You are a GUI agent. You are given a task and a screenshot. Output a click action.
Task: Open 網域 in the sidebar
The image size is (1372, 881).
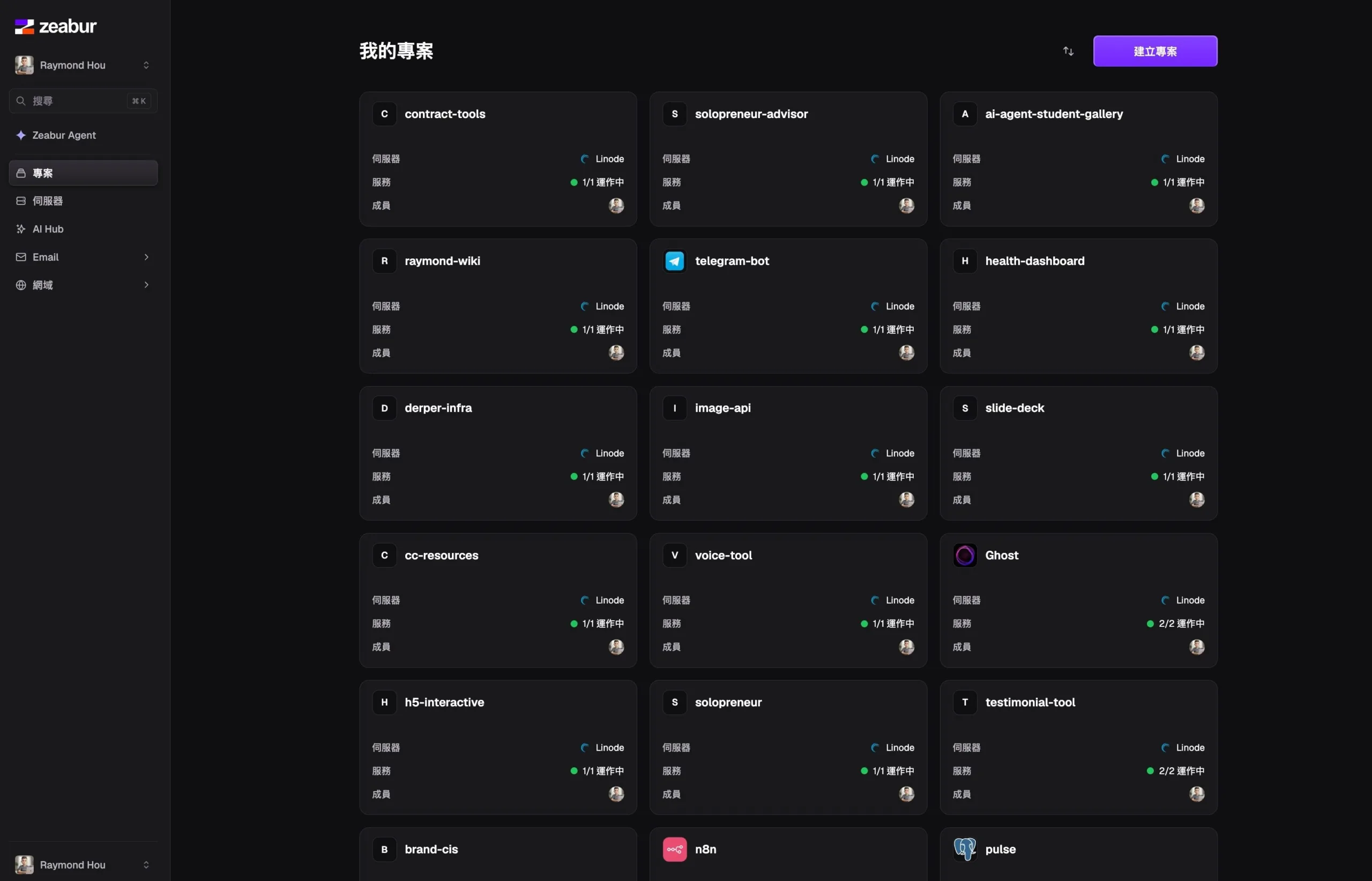[83, 285]
